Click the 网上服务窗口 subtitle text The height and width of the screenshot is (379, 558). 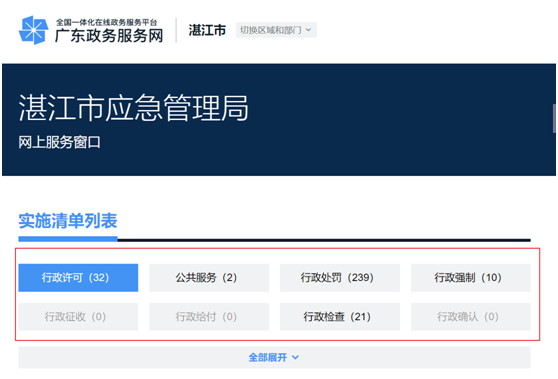point(59,142)
